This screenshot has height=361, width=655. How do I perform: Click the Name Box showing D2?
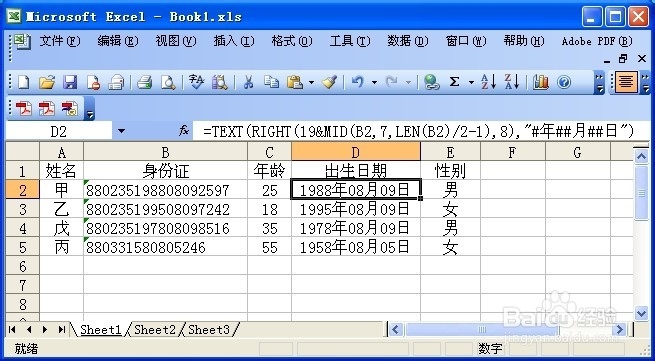58,131
